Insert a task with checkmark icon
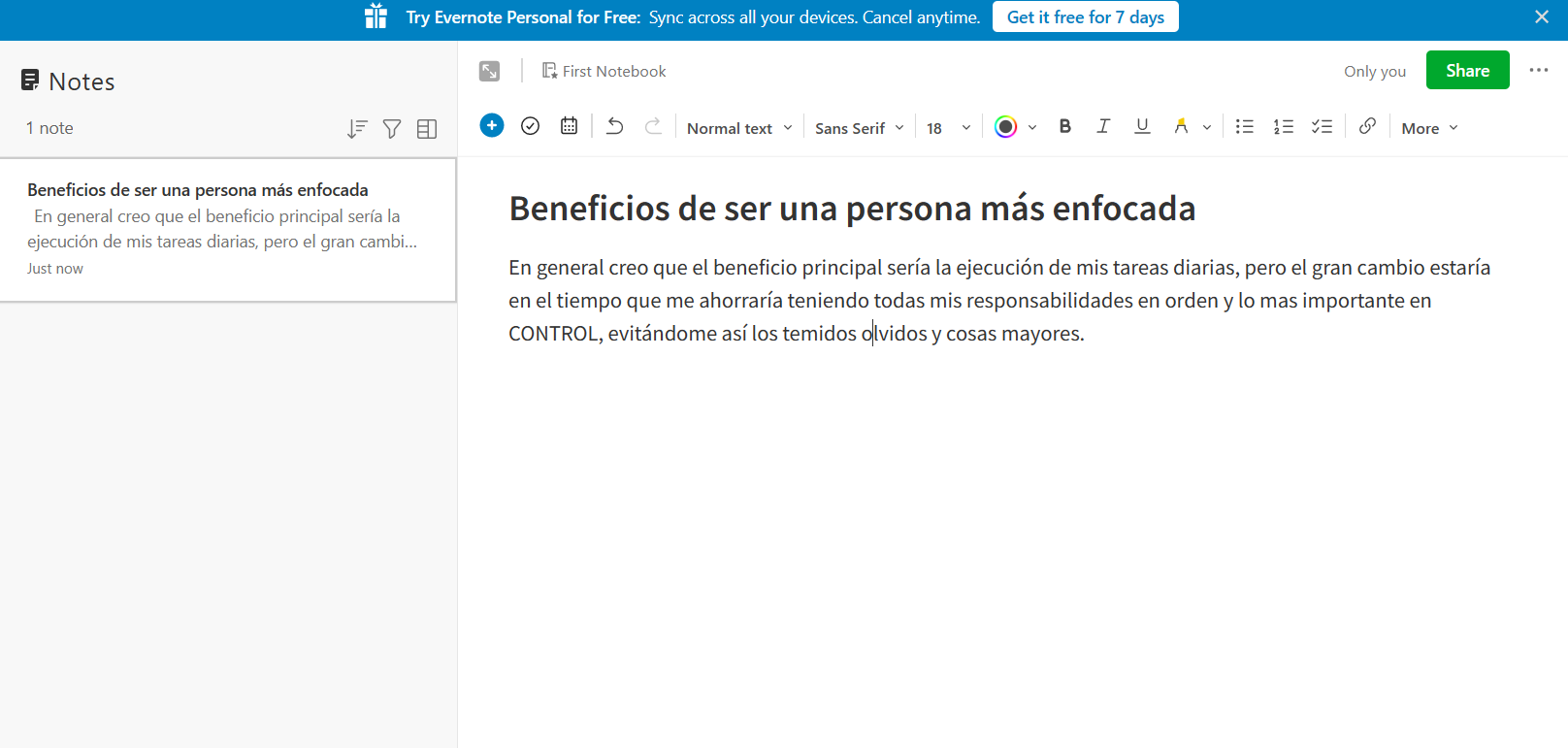1568x748 pixels. coord(530,126)
